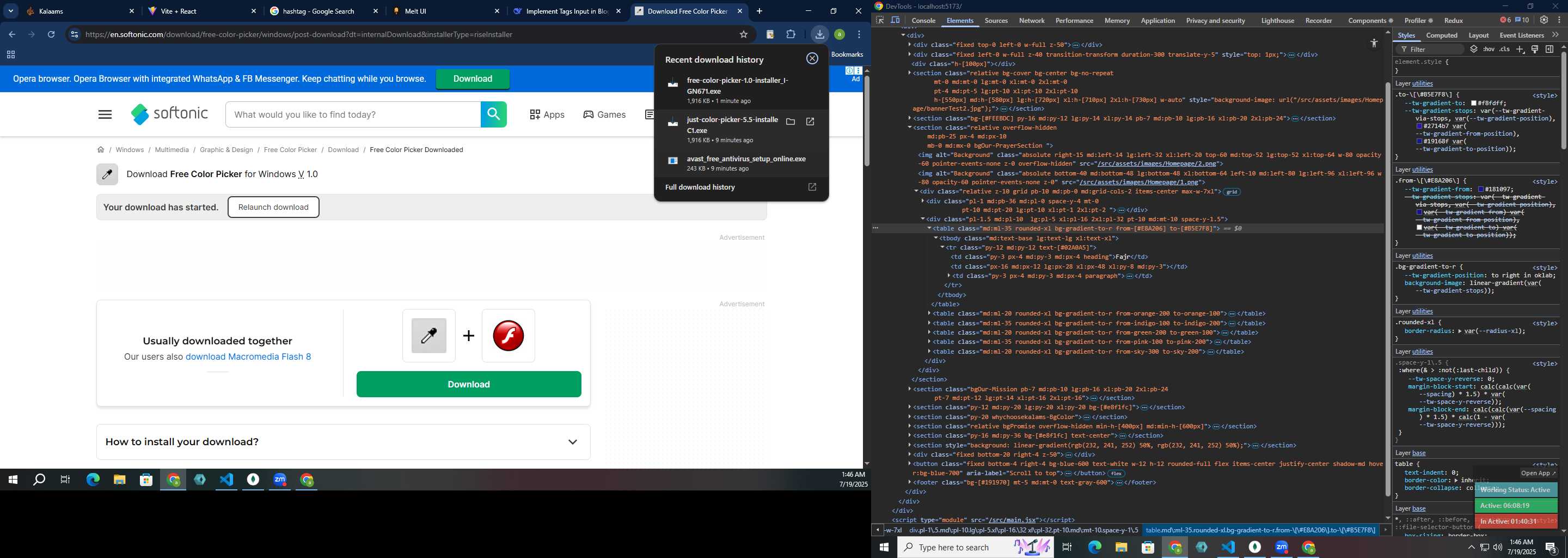Bookmark this page with star icon
1568x558 pixels.
click(x=743, y=35)
